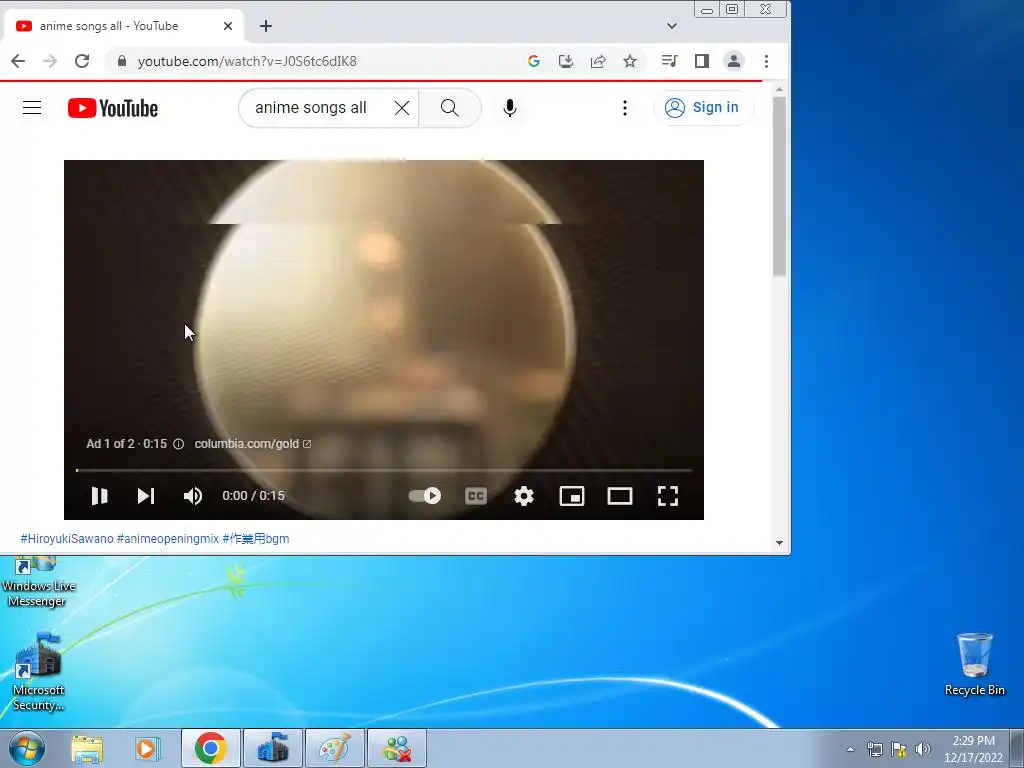Click the Sign in button
Screen dimensions: 1024x768
(703, 108)
